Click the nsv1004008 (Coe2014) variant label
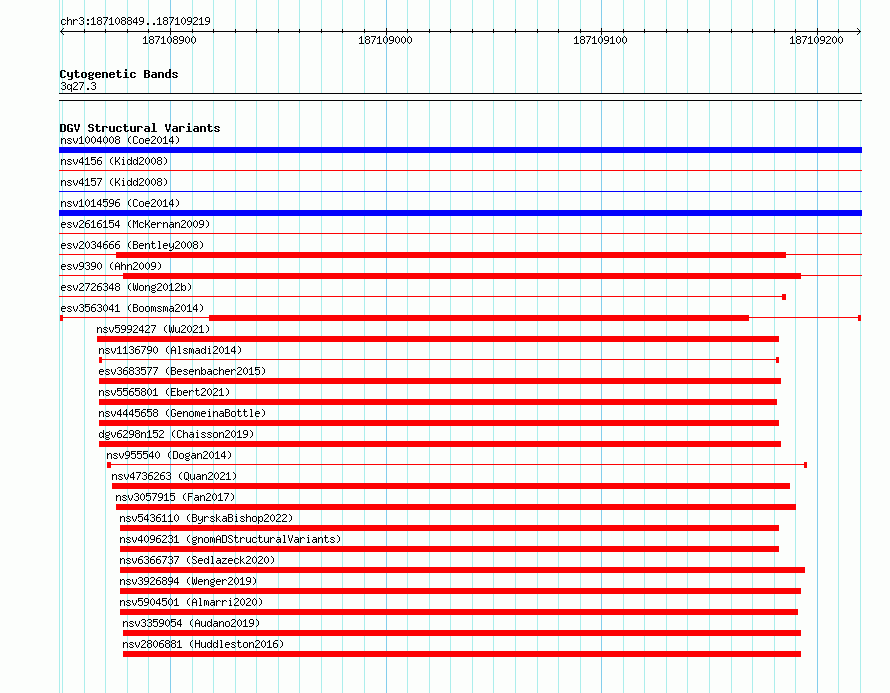 coord(120,140)
